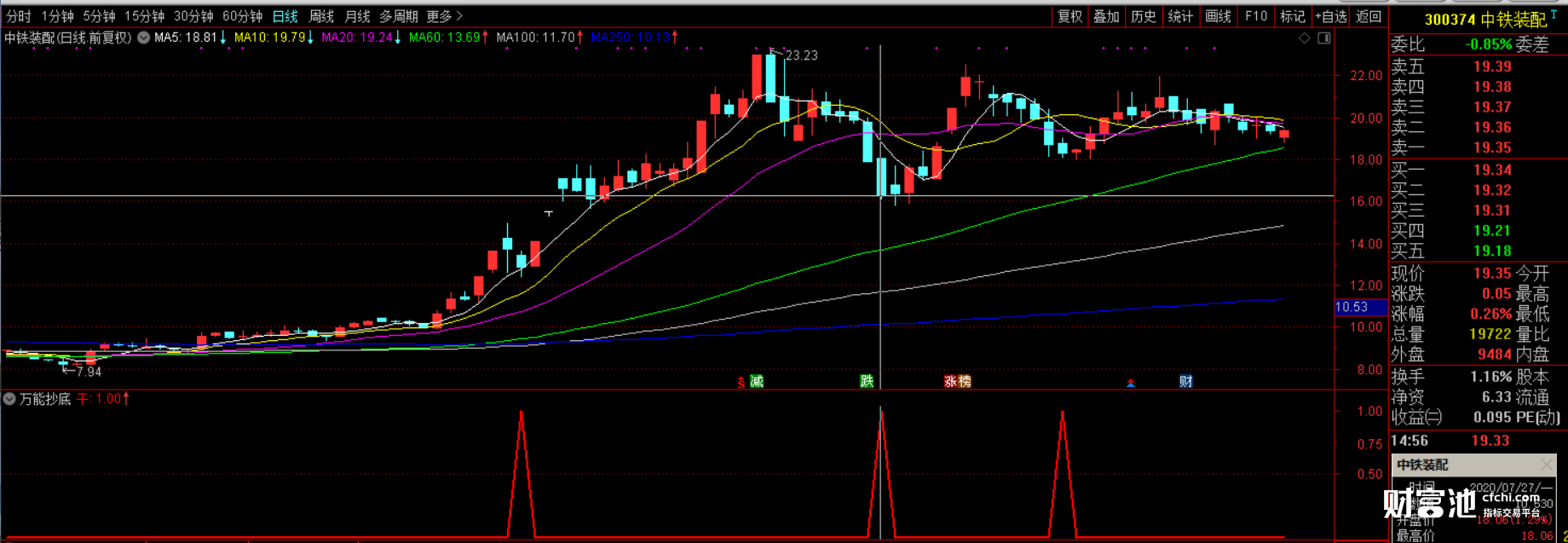The image size is (1568, 543).
Task: Click stock code 300374 中铁装配
Action: pos(1484,19)
